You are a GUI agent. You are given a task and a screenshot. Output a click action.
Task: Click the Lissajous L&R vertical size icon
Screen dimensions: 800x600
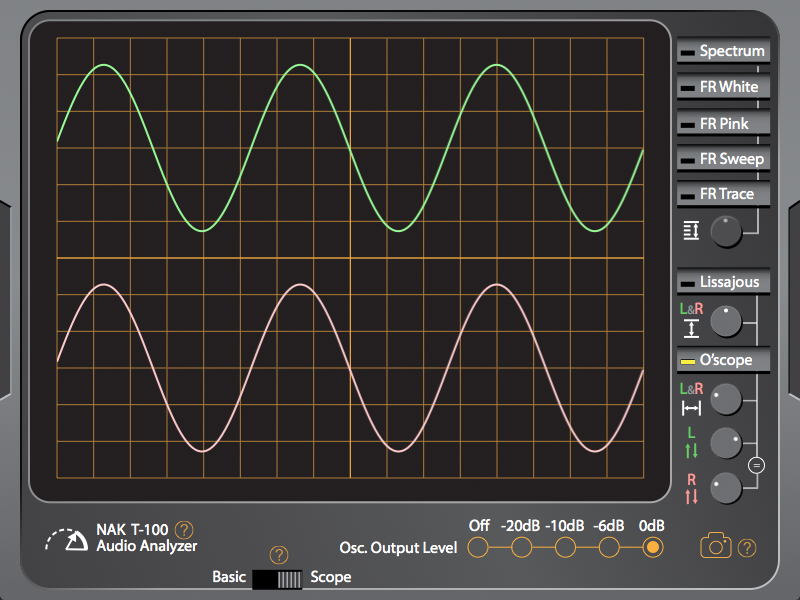[x=691, y=329]
